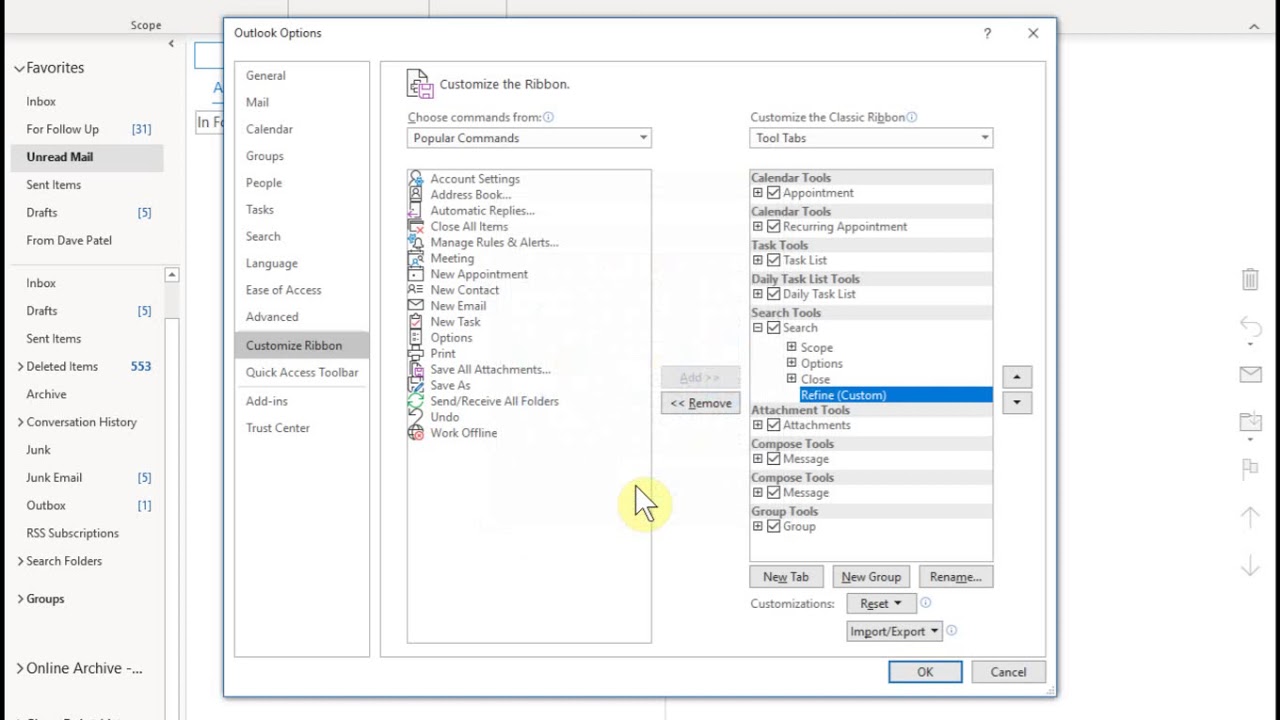Click the Meeting command icon

pos(416,258)
